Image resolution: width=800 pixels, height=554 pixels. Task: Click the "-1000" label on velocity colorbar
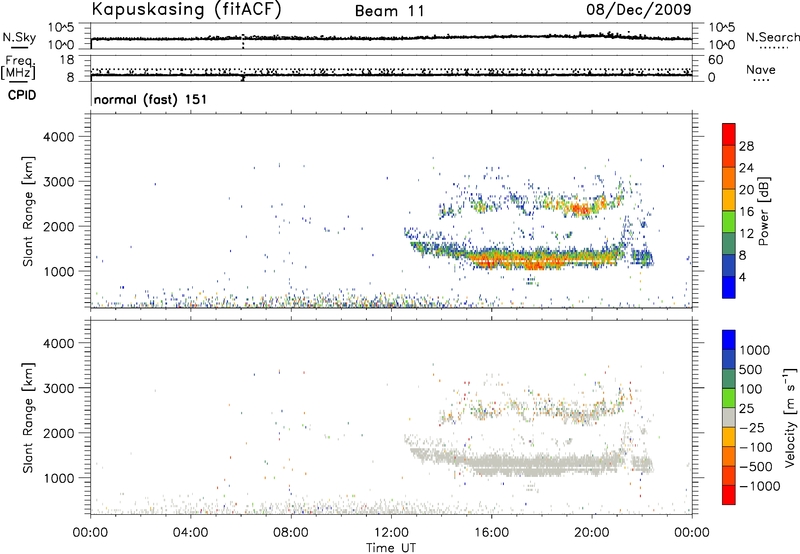[x=760, y=486]
